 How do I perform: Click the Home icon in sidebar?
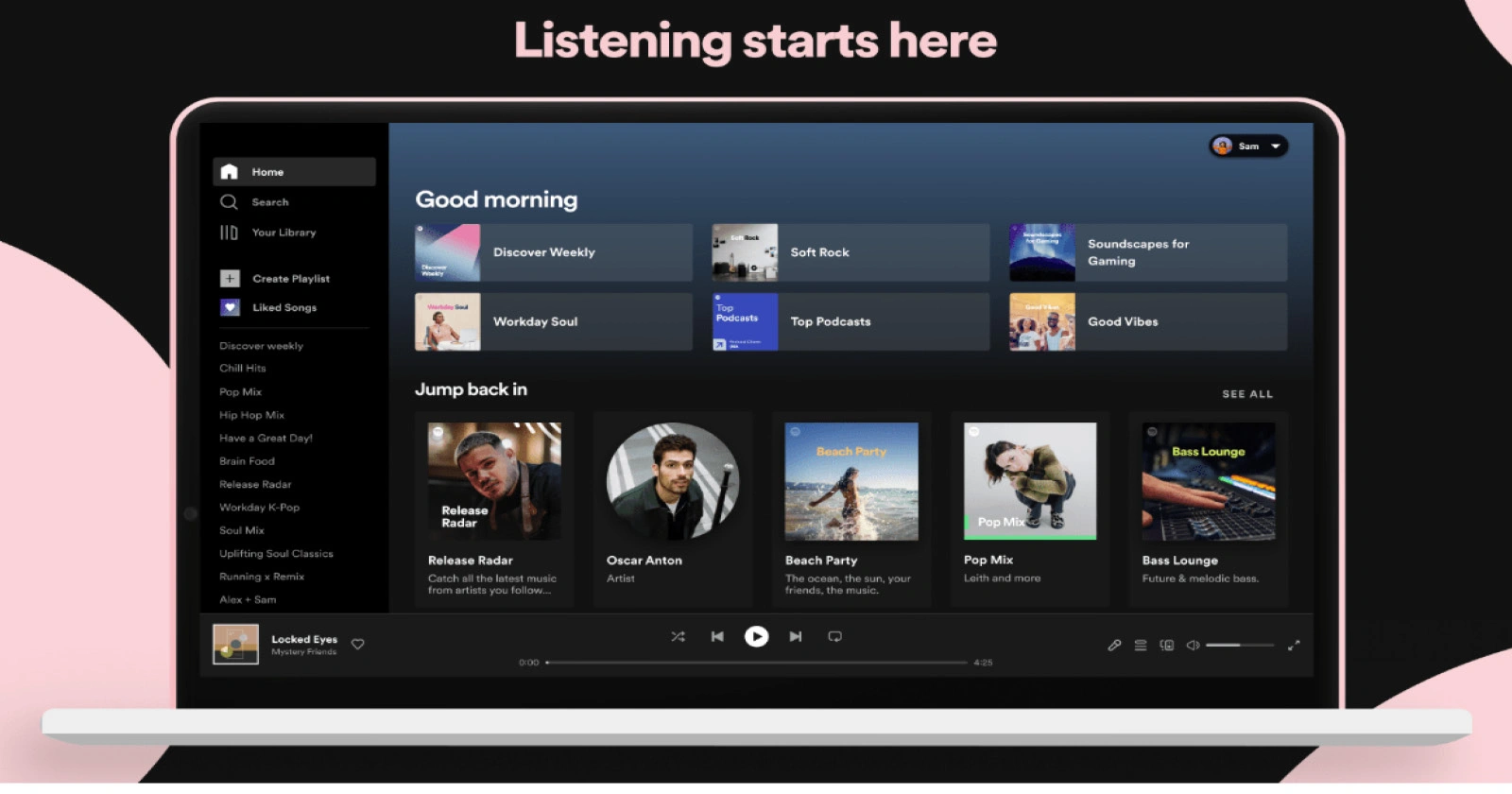point(229,172)
